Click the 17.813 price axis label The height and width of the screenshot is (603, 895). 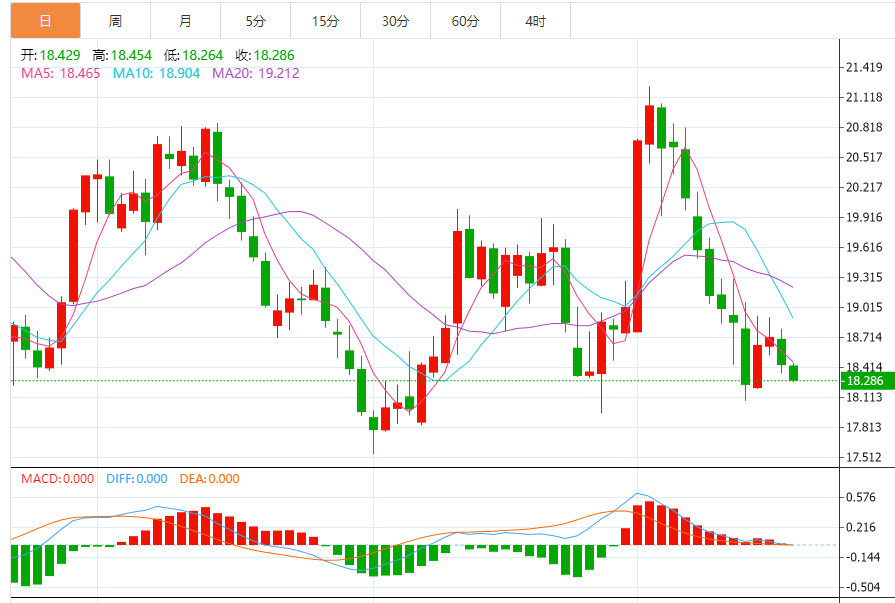pos(864,427)
